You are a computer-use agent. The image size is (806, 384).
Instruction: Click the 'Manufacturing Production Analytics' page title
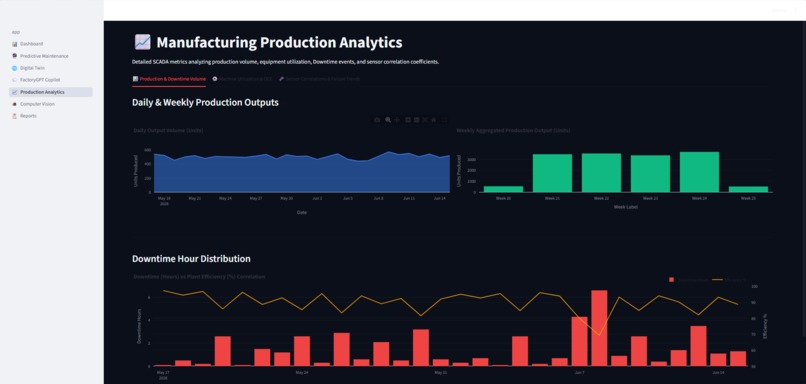click(279, 42)
